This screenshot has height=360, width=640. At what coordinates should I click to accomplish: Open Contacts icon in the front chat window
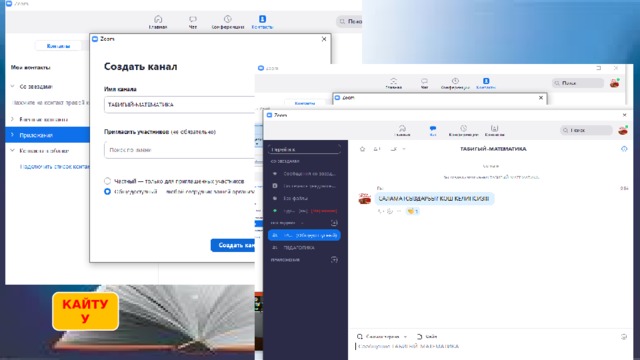pos(494,131)
